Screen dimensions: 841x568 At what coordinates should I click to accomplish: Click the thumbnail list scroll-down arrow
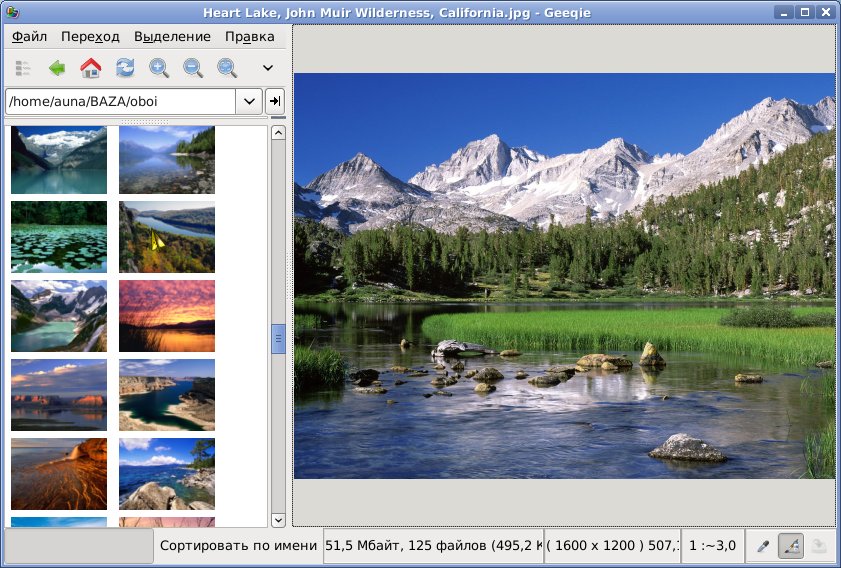(x=278, y=520)
